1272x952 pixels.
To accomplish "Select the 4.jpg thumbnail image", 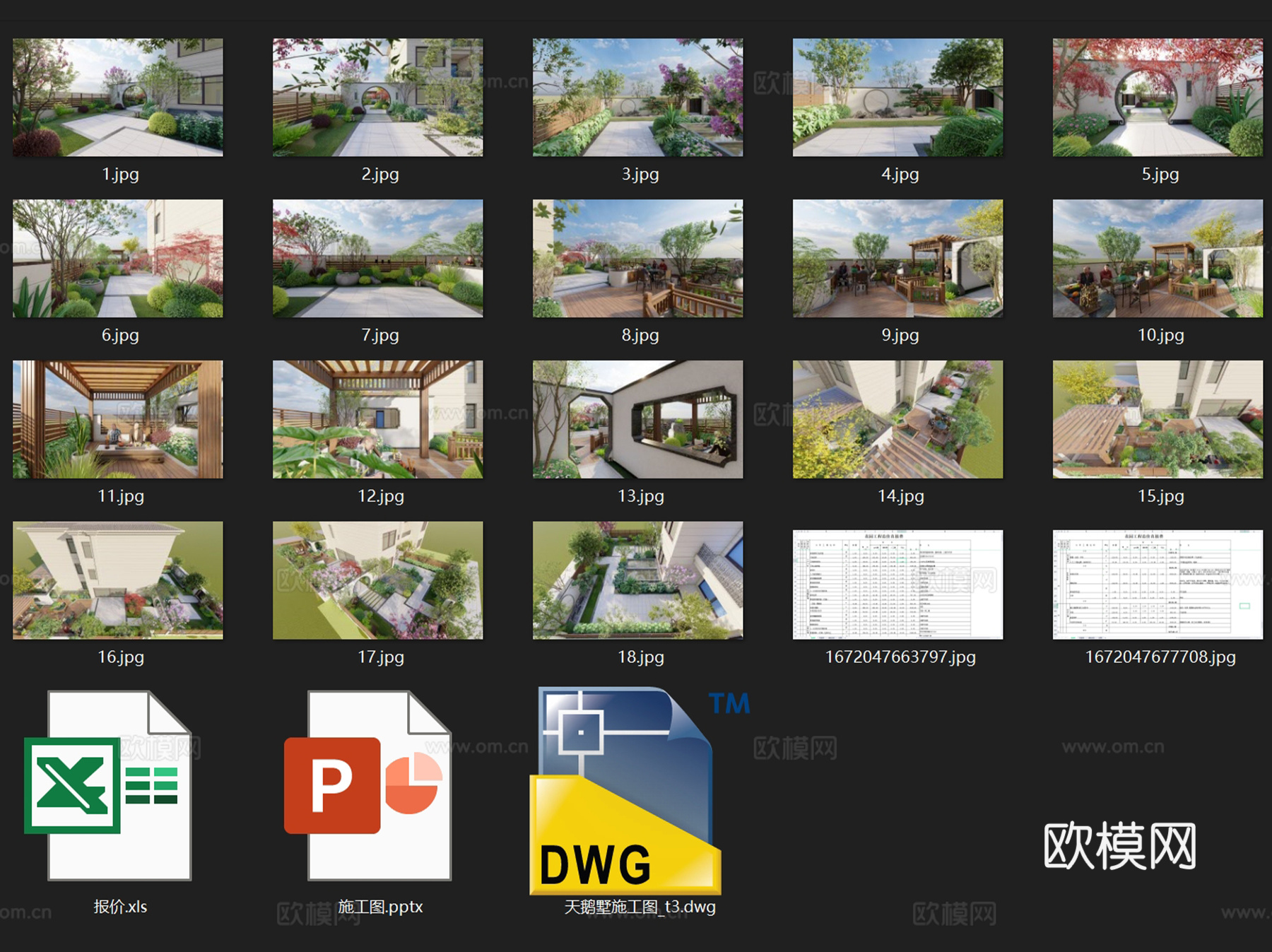I will (898, 98).
